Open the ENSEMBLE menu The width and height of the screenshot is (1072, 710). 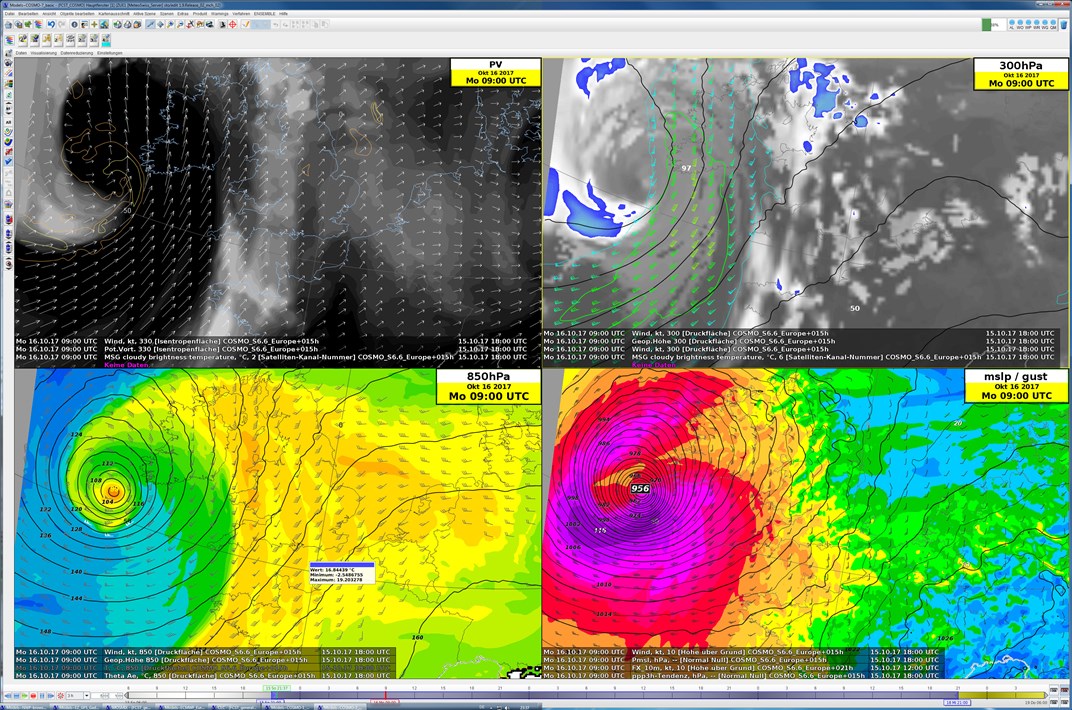[x=265, y=14]
